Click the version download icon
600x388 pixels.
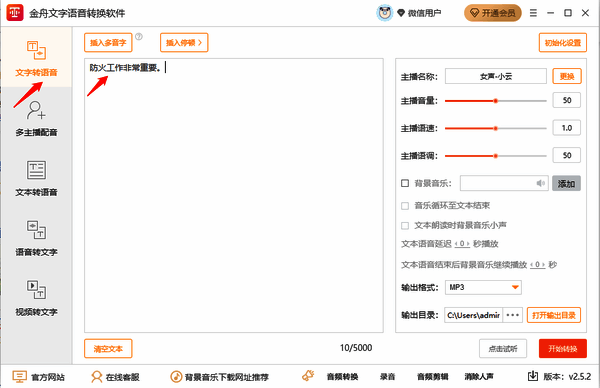(x=533, y=376)
